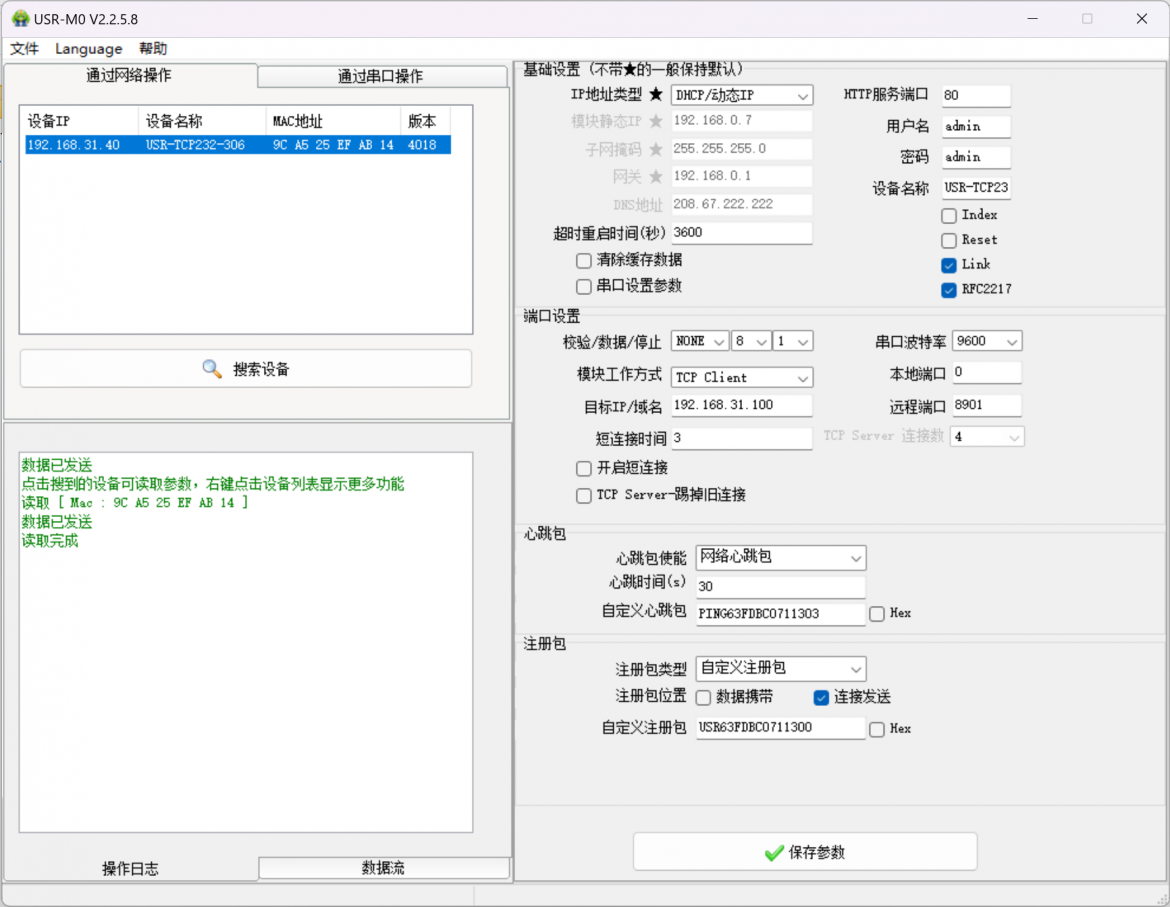
Task: Enable TCP Server-踢掉旧连接 checkbox
Action: tap(584, 495)
